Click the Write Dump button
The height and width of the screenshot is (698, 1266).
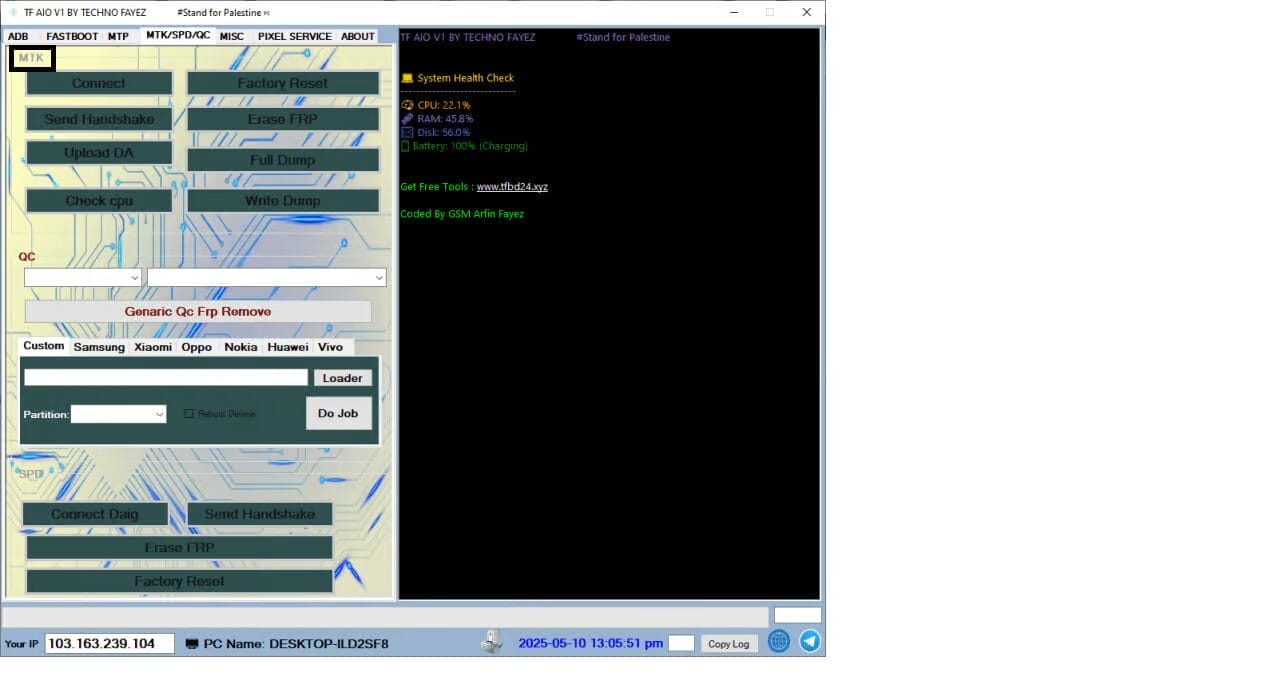[x=283, y=201]
